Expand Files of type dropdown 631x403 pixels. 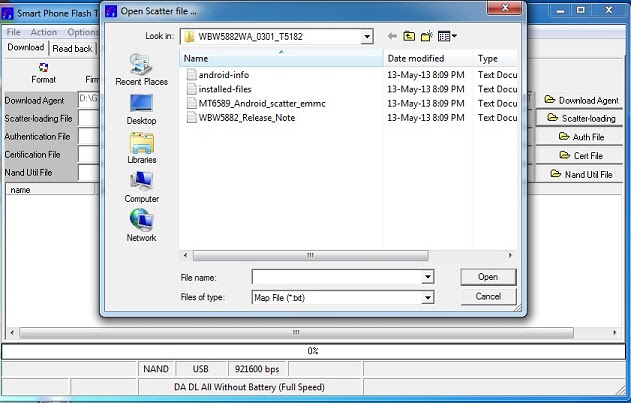[427, 298]
